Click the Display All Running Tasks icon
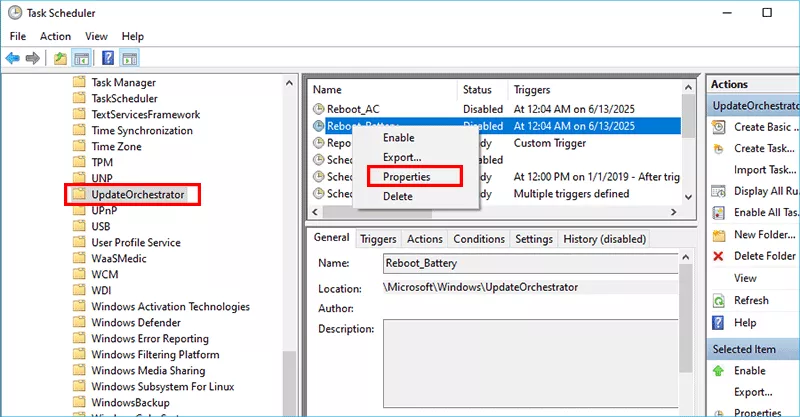 click(718, 191)
